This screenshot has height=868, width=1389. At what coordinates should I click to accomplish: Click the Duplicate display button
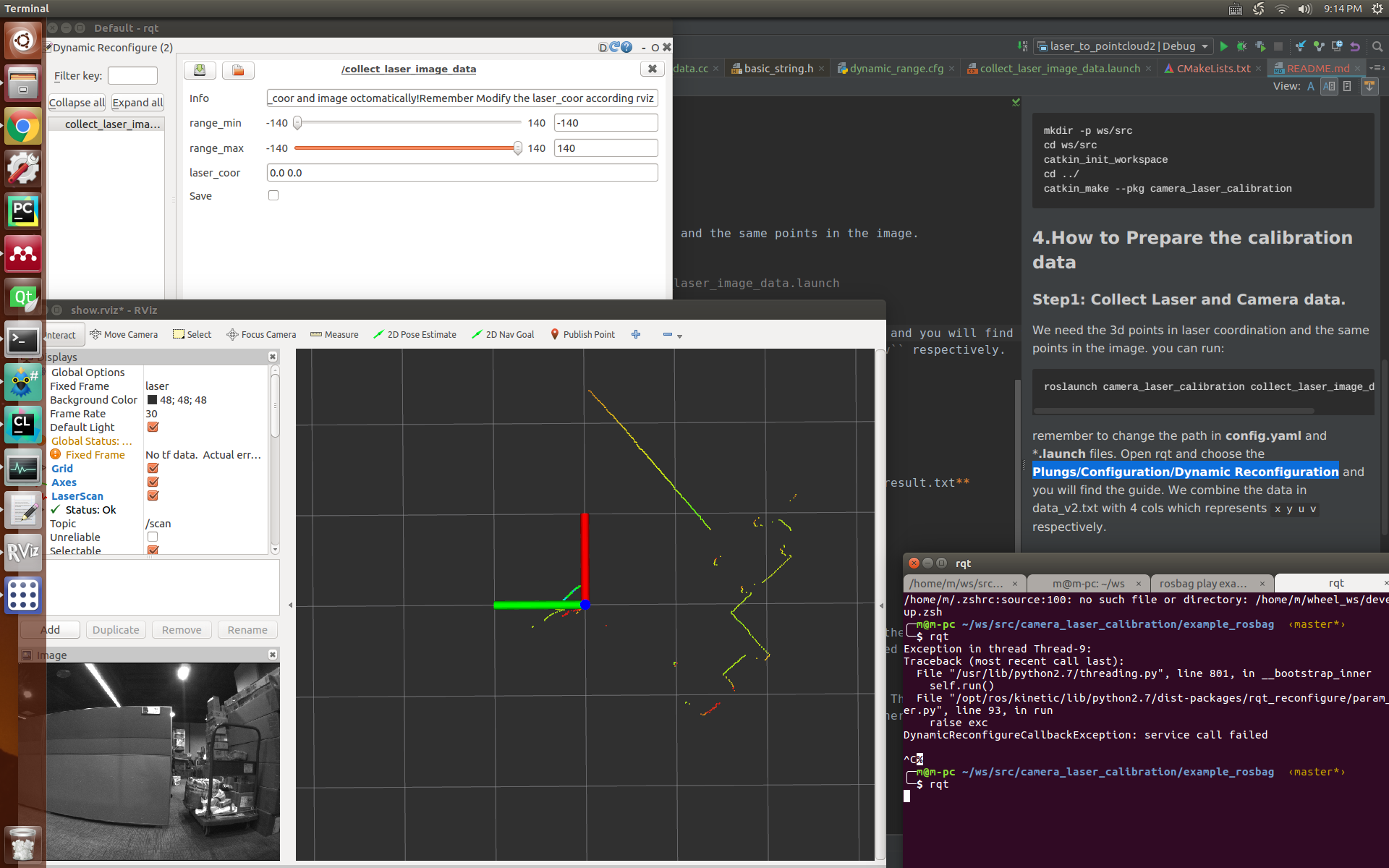116,630
